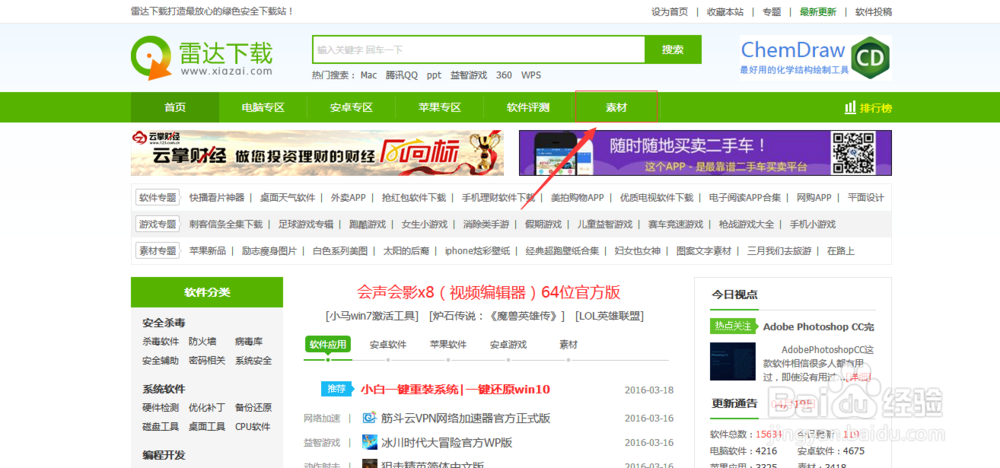The height and width of the screenshot is (468, 1000).
Task: Click the 热点关注 green label
Action: click(x=733, y=326)
